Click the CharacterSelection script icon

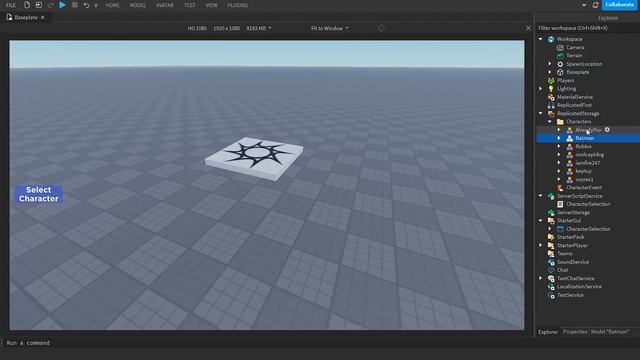560,204
